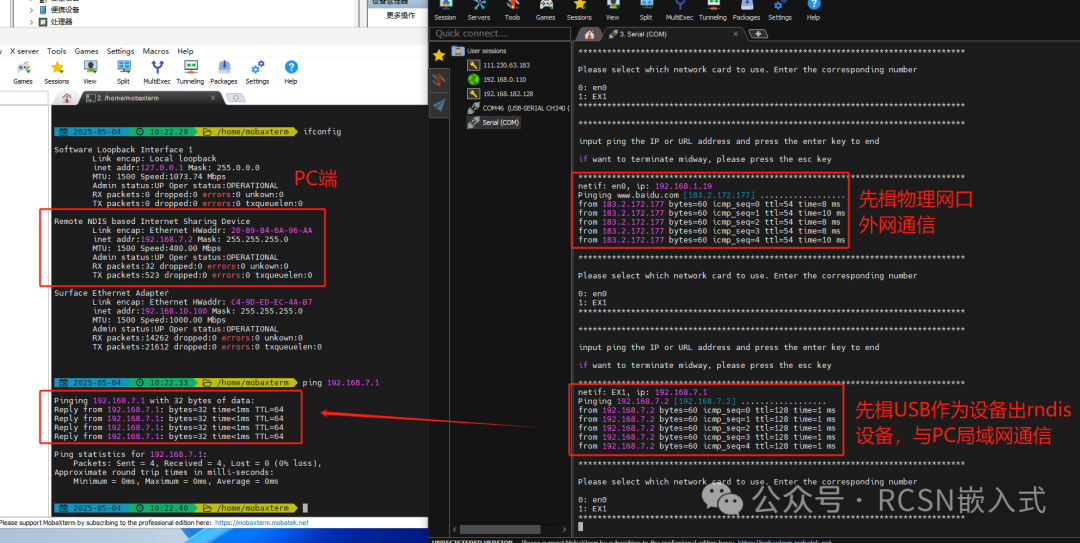Open the Tools icon in the dark MobaXterm toolbar
The height and width of the screenshot is (543, 1080).
point(512,10)
